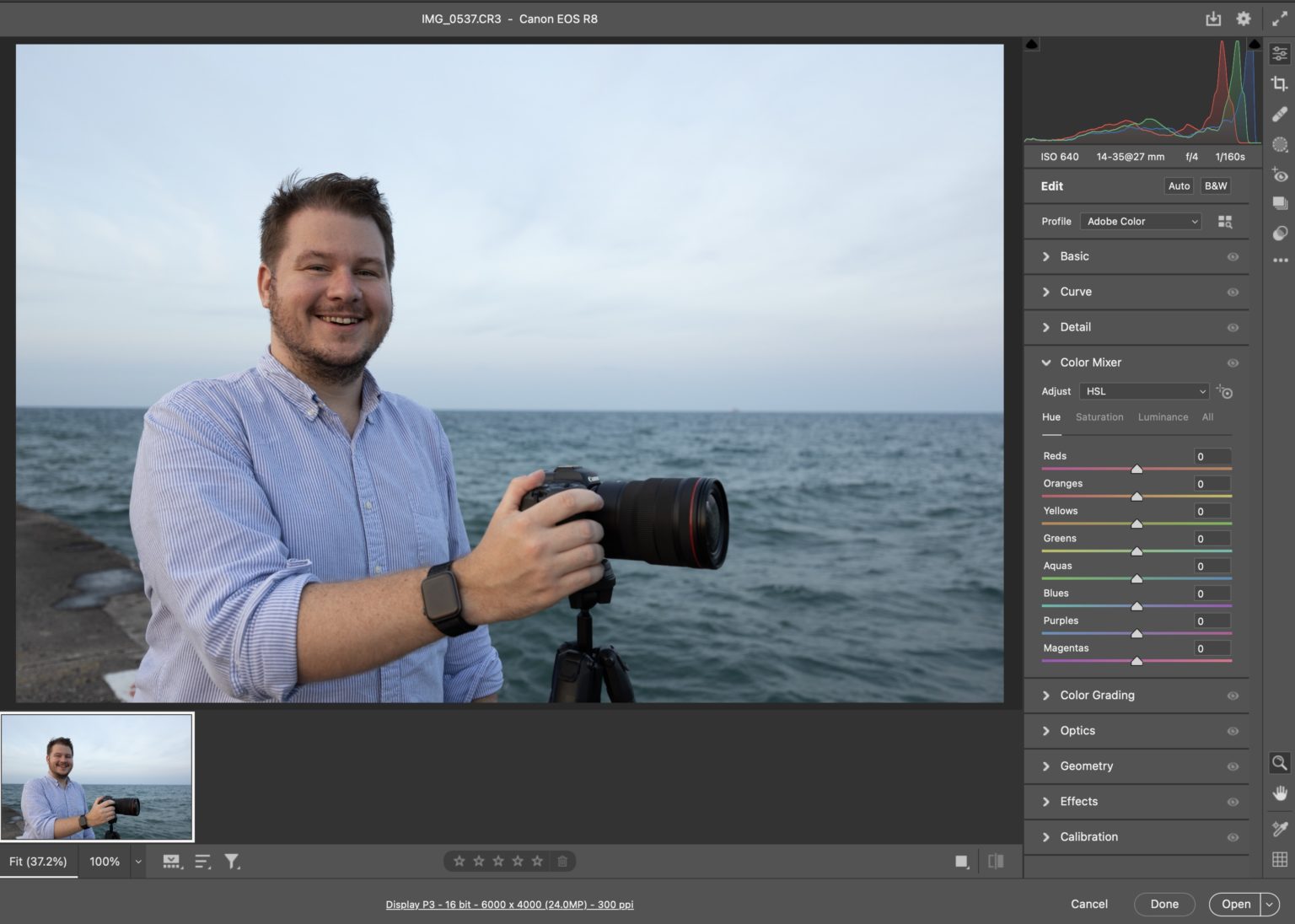Viewport: 1295px width, 924px height.
Task: Collapse the Color Mixer section
Action: pos(1045,363)
